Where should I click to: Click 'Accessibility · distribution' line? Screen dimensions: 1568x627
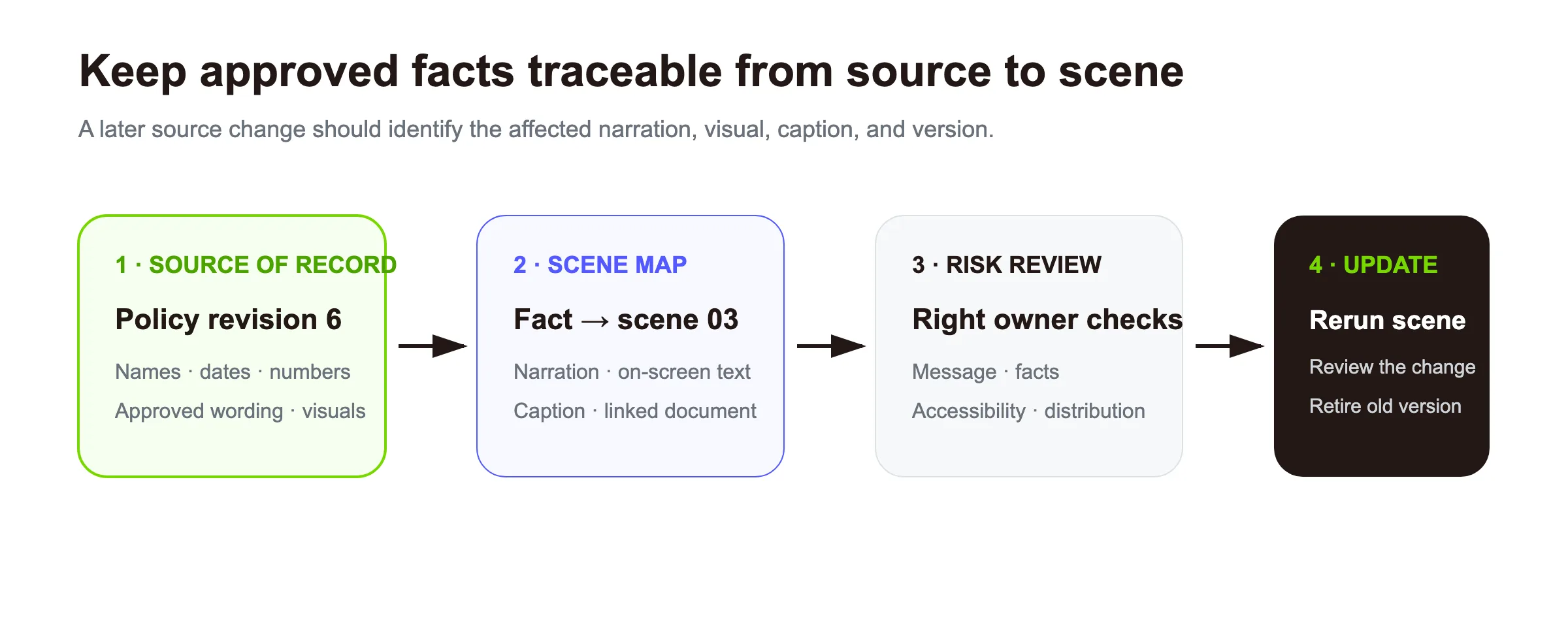tap(1028, 411)
